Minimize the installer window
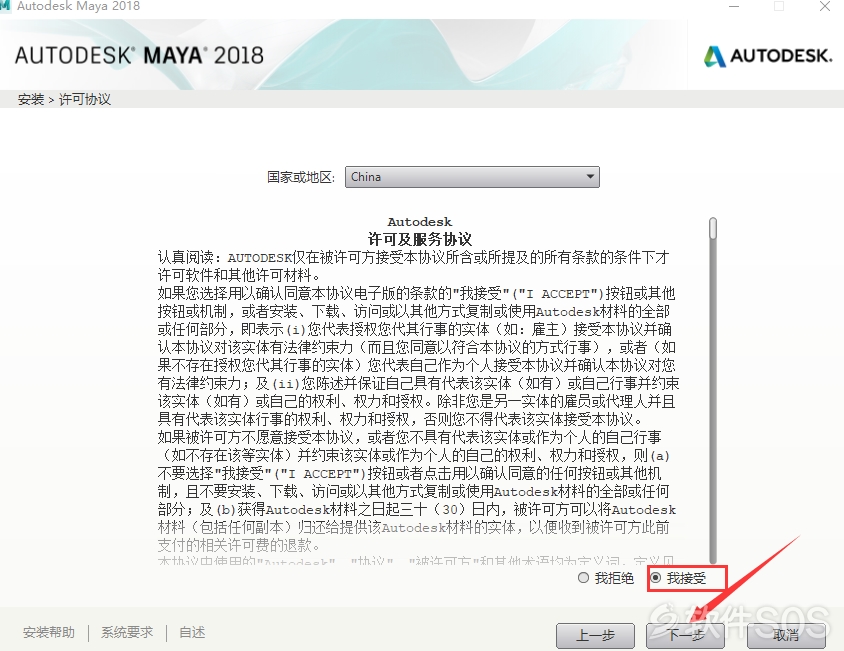Image resolution: width=844 pixels, height=651 pixels. click(734, 6)
